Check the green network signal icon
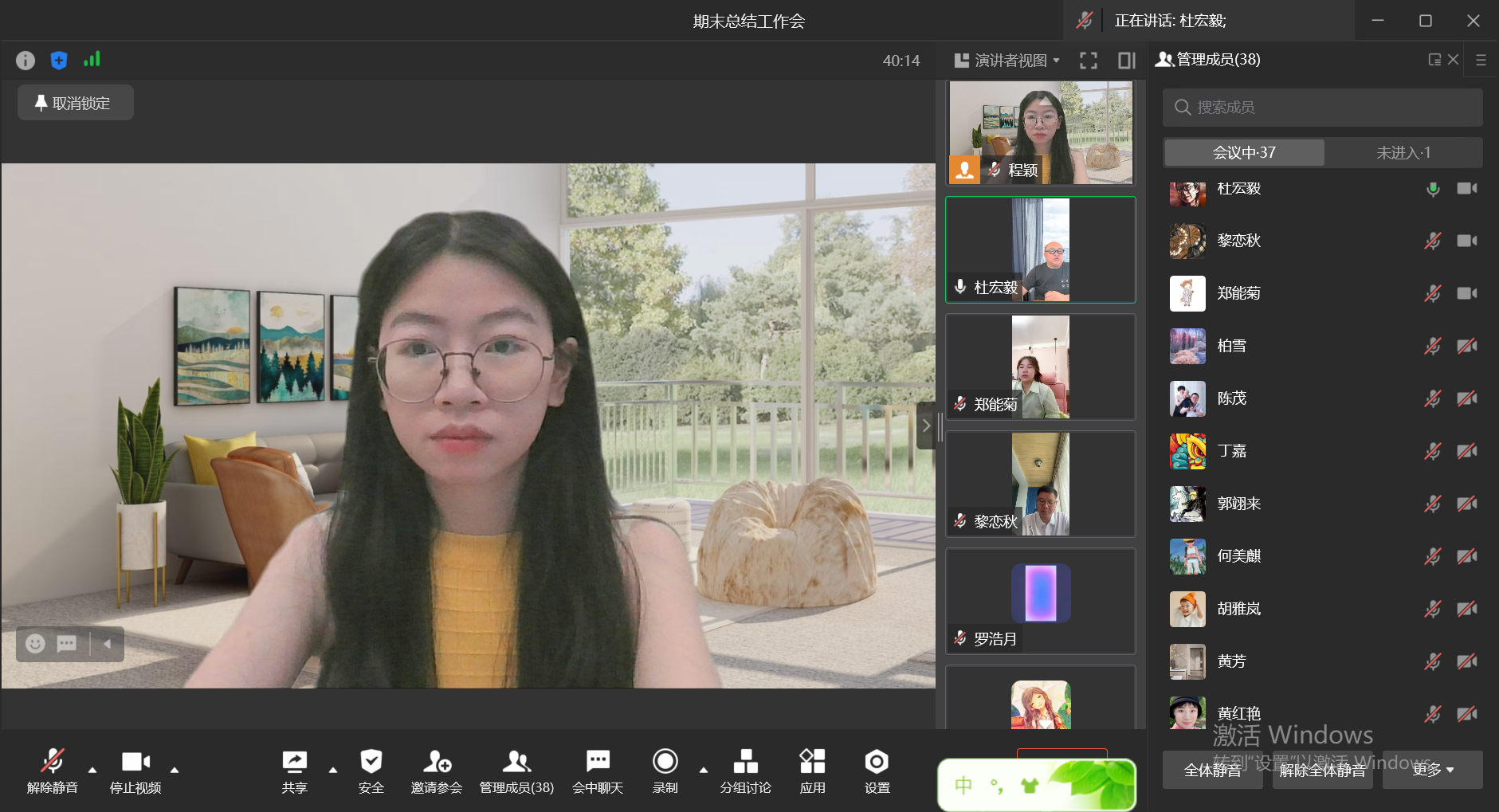1499x812 pixels. [92, 59]
